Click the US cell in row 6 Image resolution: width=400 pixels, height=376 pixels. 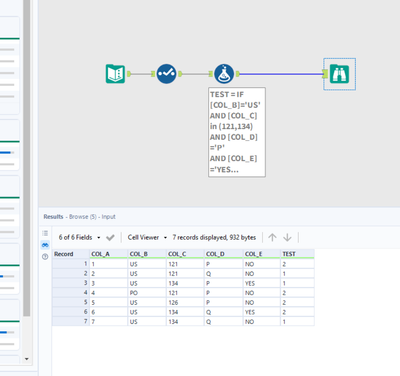(x=147, y=312)
